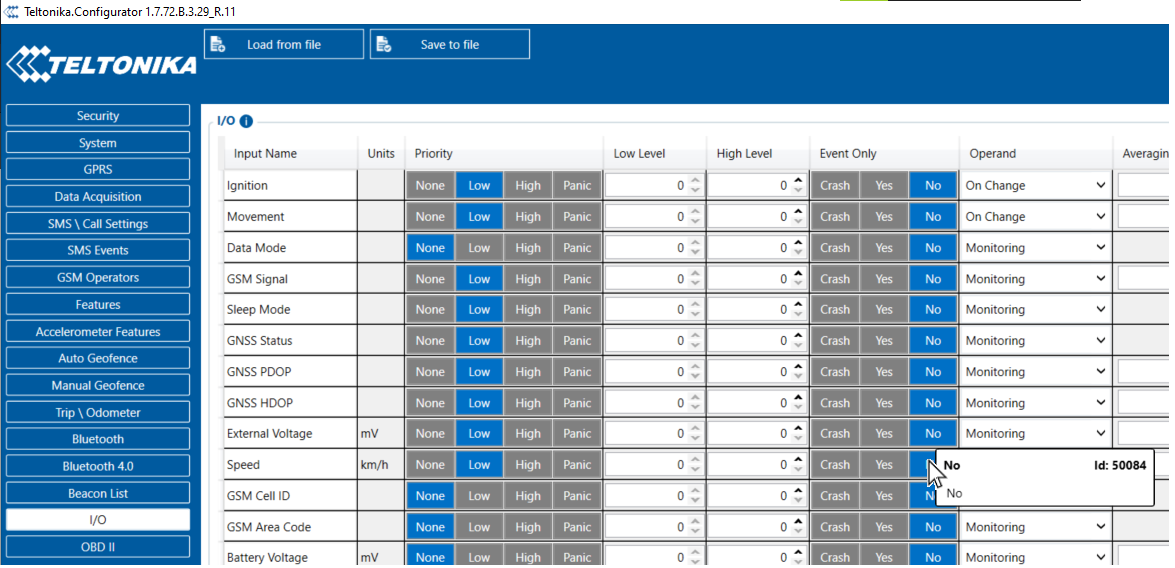This screenshot has height=568, width=1175.
Task: Open Sleep Mode Operand dropdown
Action: (x=1035, y=309)
